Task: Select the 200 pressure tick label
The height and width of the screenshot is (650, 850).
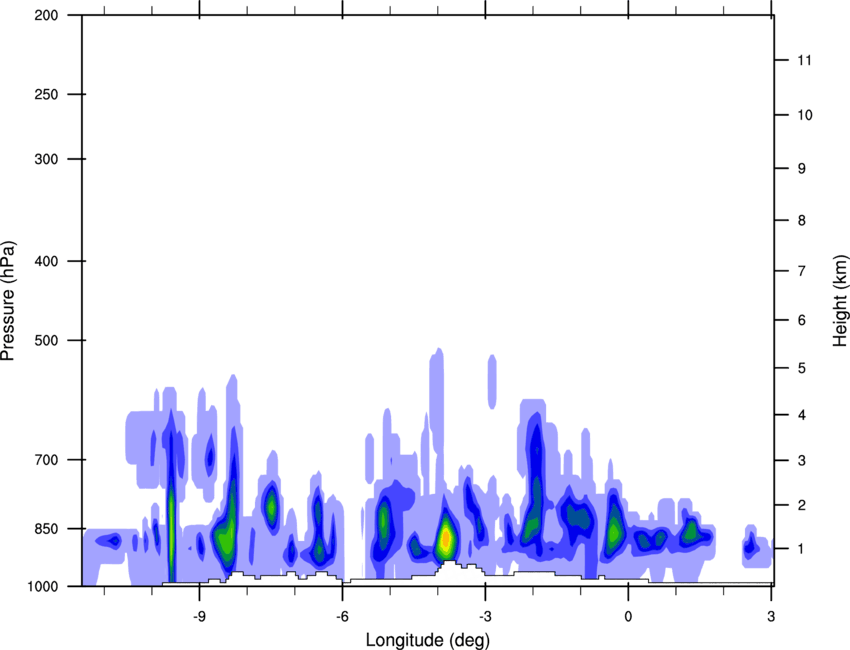Action: [x=46, y=15]
